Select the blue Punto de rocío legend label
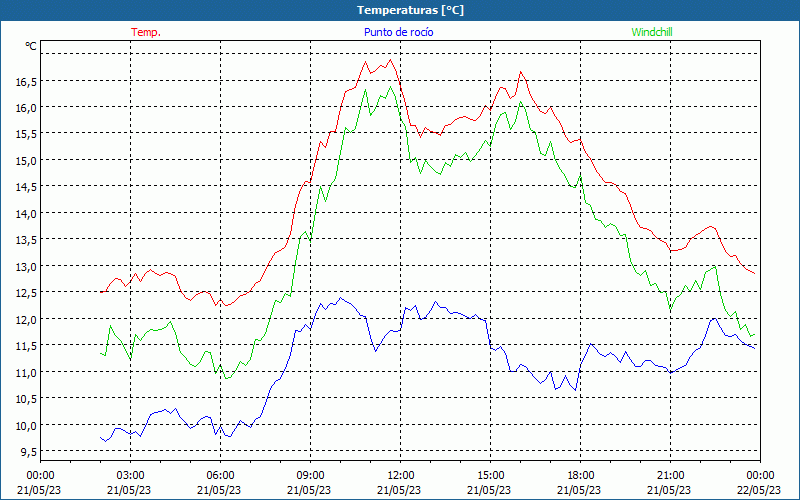 pos(399,32)
